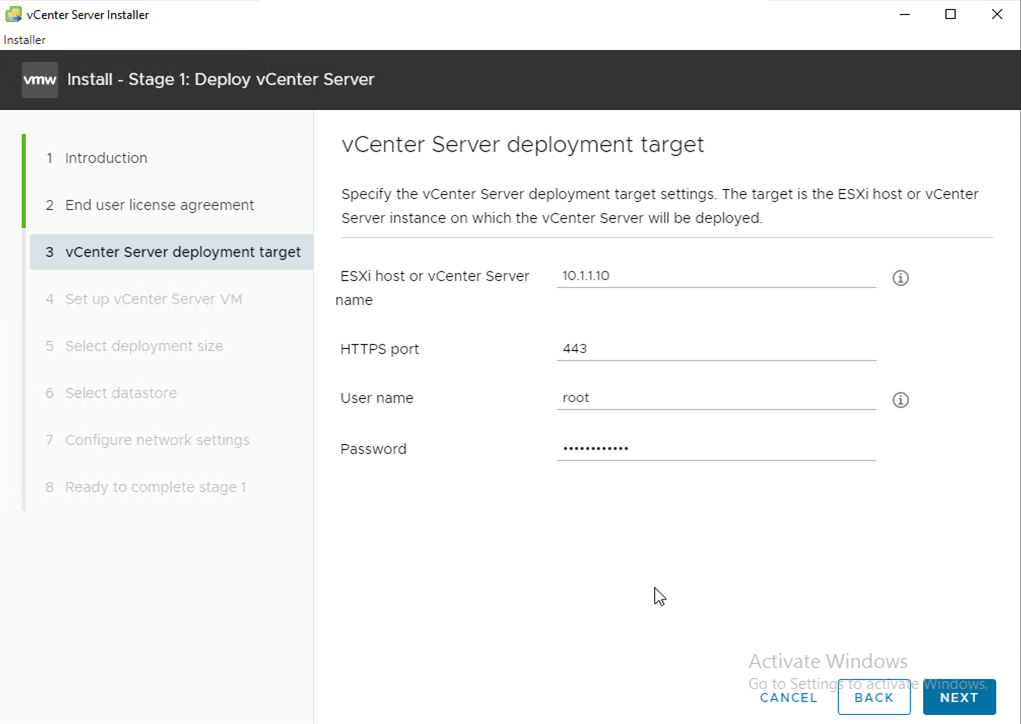The width and height of the screenshot is (1021, 724).
Task: Click the vCenter Server Installer title bar icon
Action: click(x=13, y=14)
